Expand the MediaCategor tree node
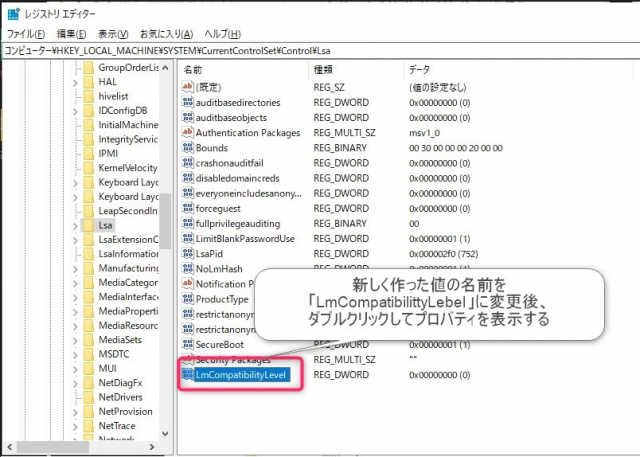 coord(75,283)
